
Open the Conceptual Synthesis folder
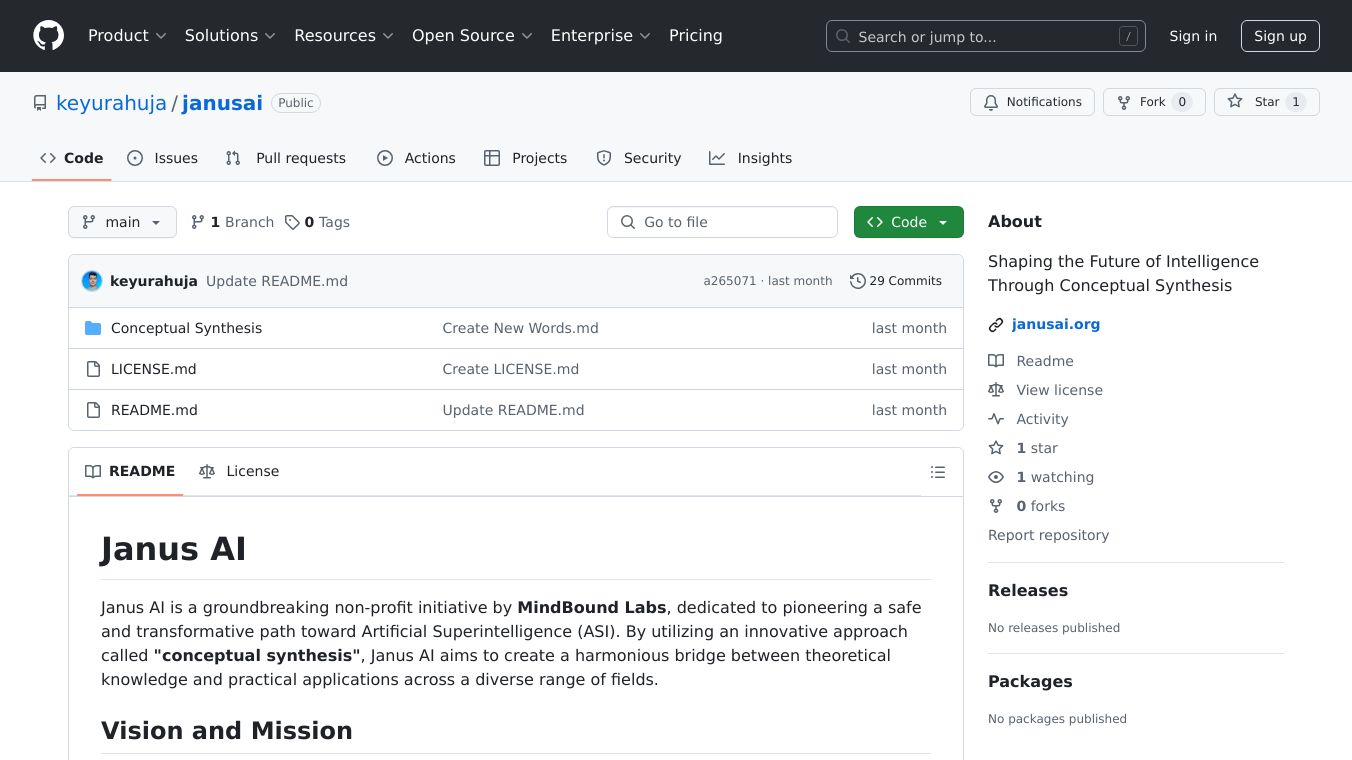186,328
